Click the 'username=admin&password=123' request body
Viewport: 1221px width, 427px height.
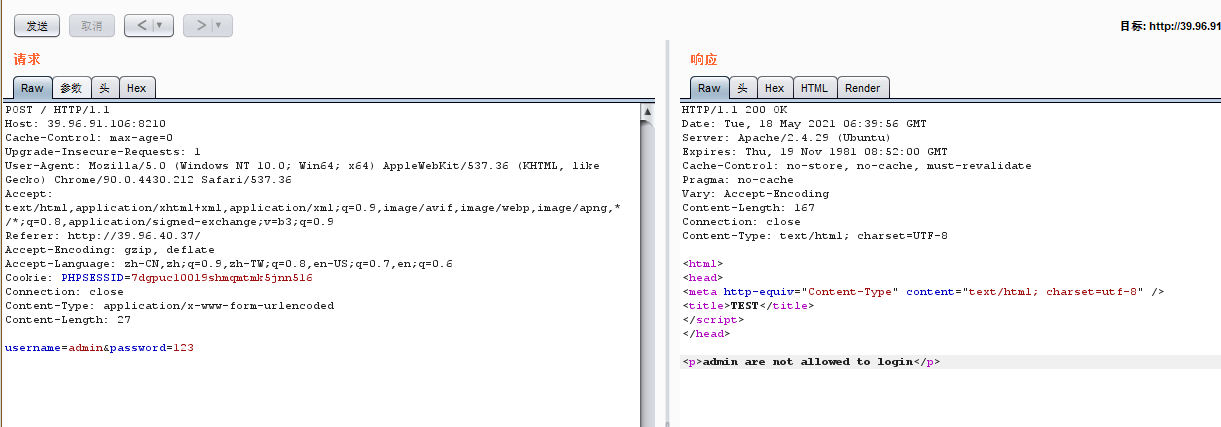point(99,348)
